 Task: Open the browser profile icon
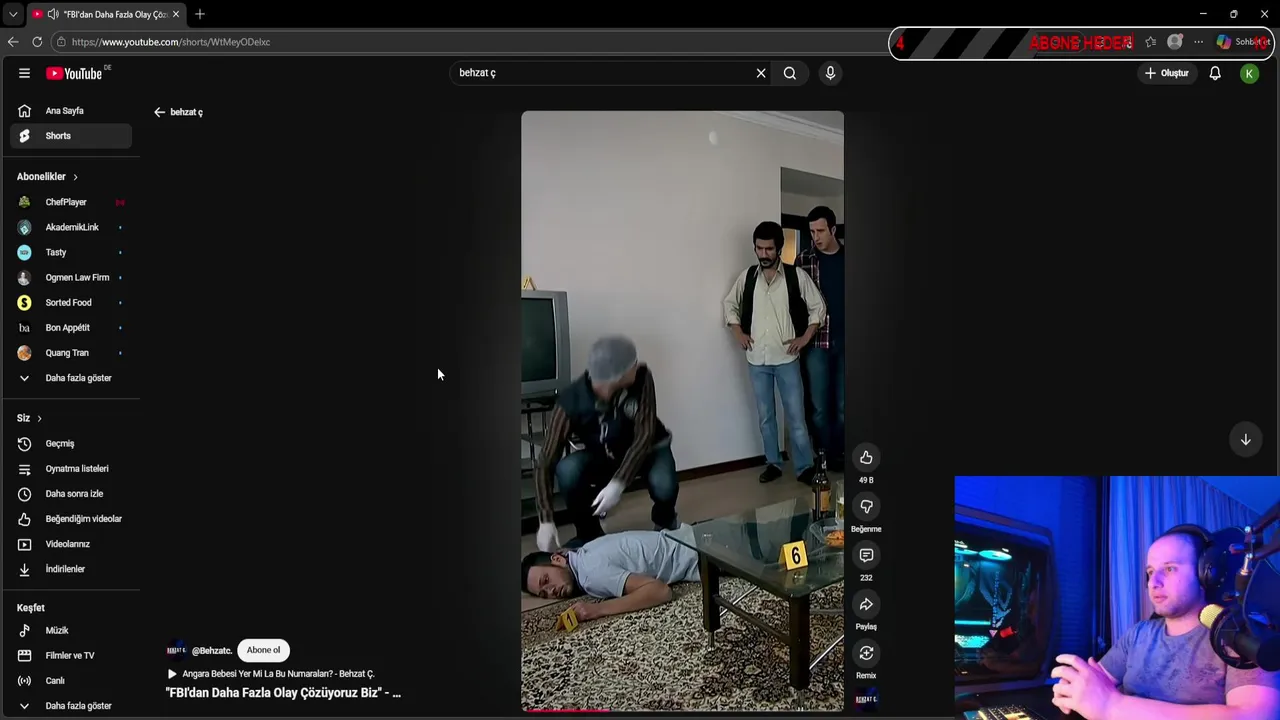pyautogui.click(x=1175, y=42)
